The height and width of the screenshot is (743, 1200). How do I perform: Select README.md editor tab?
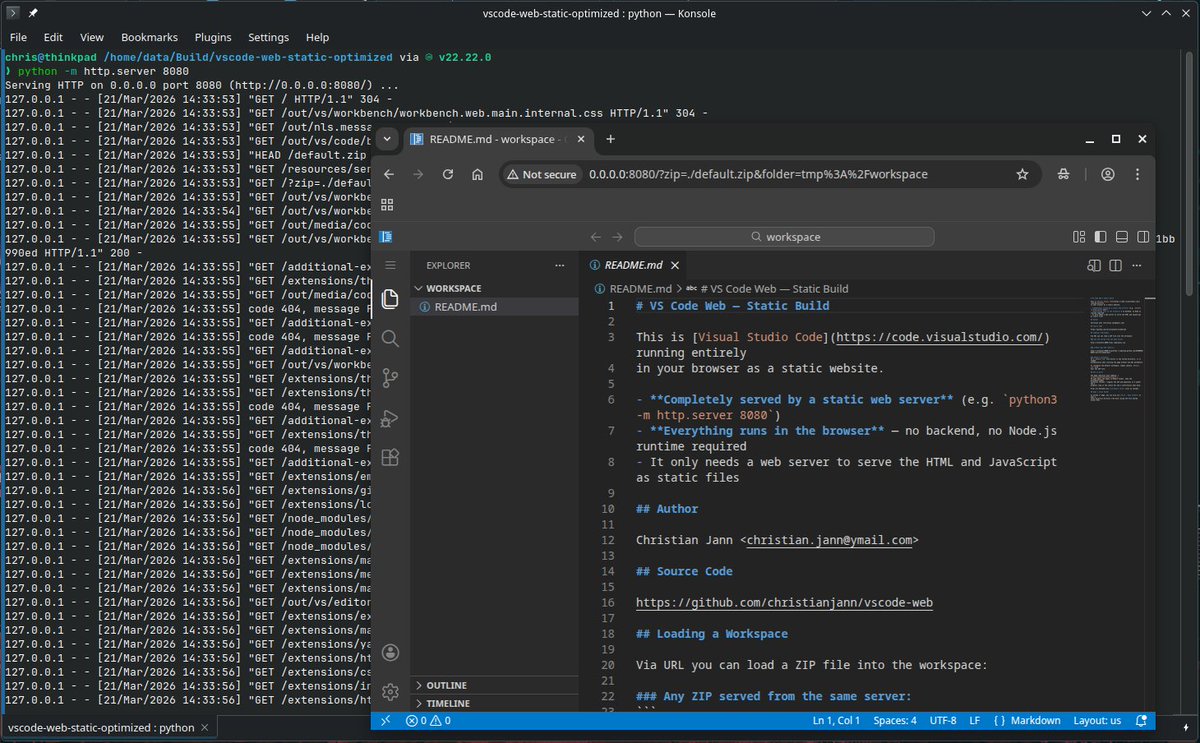634,265
